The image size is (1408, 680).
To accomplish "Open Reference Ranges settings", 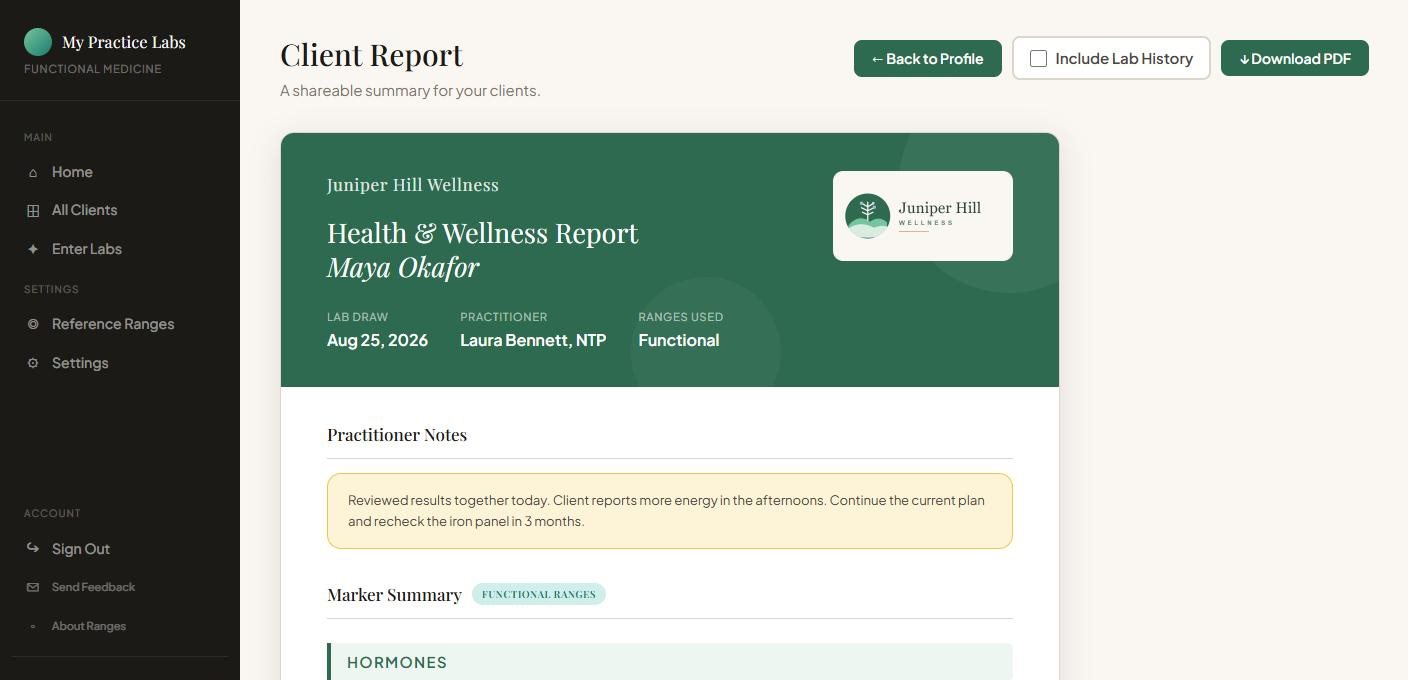I will point(120,324).
